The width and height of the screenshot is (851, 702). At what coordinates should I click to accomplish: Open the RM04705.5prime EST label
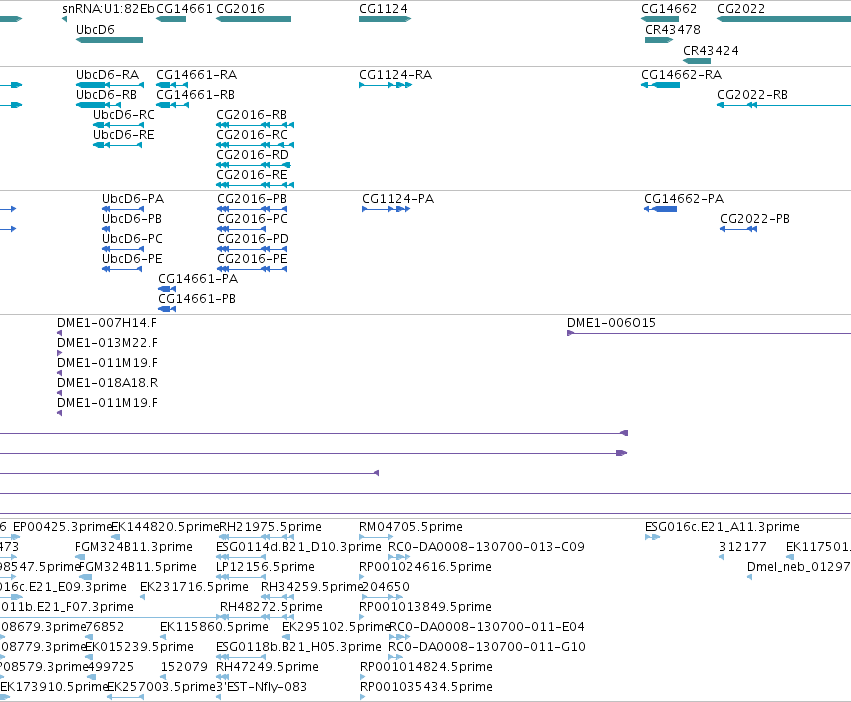point(411,527)
